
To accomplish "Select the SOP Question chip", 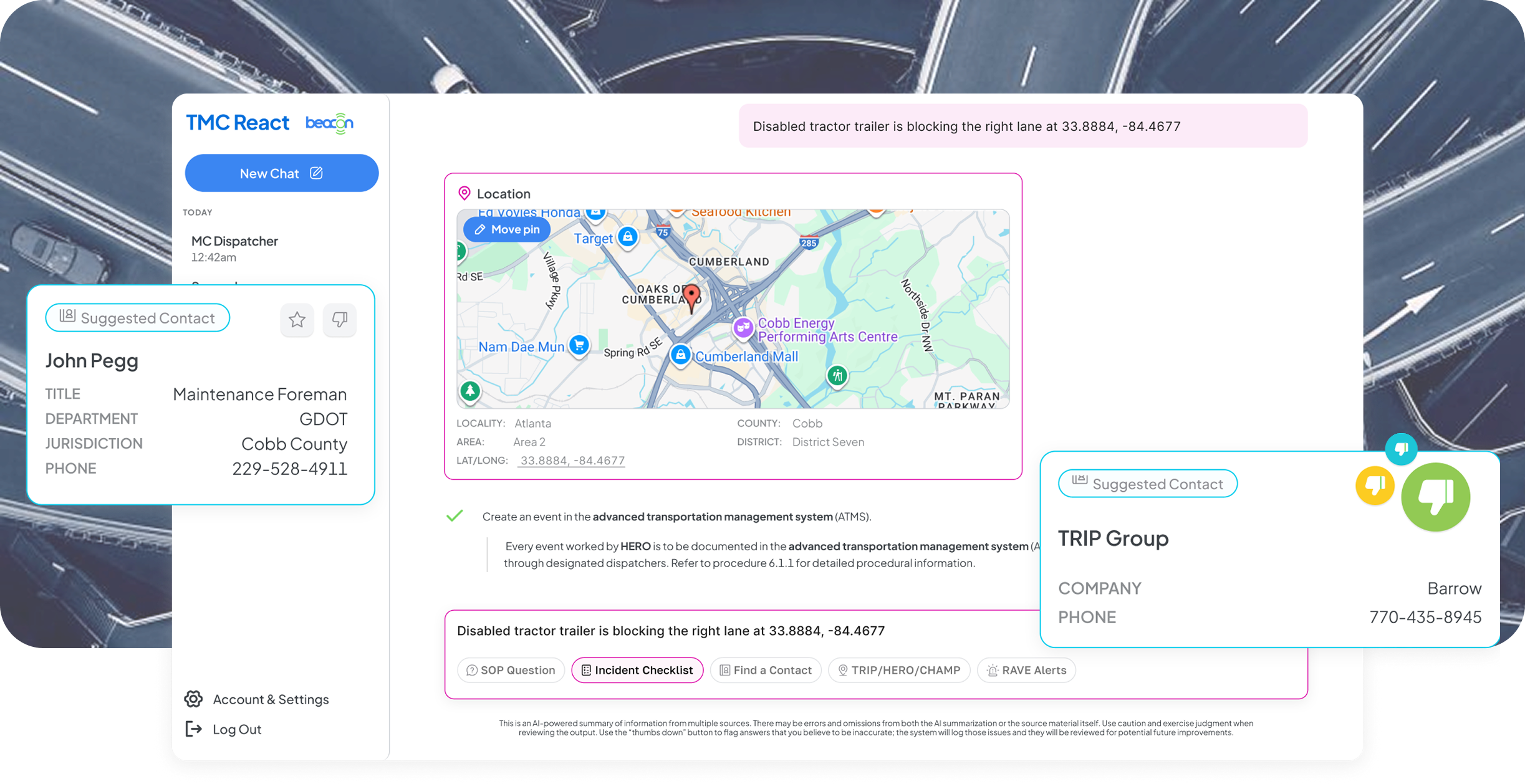I will point(511,670).
